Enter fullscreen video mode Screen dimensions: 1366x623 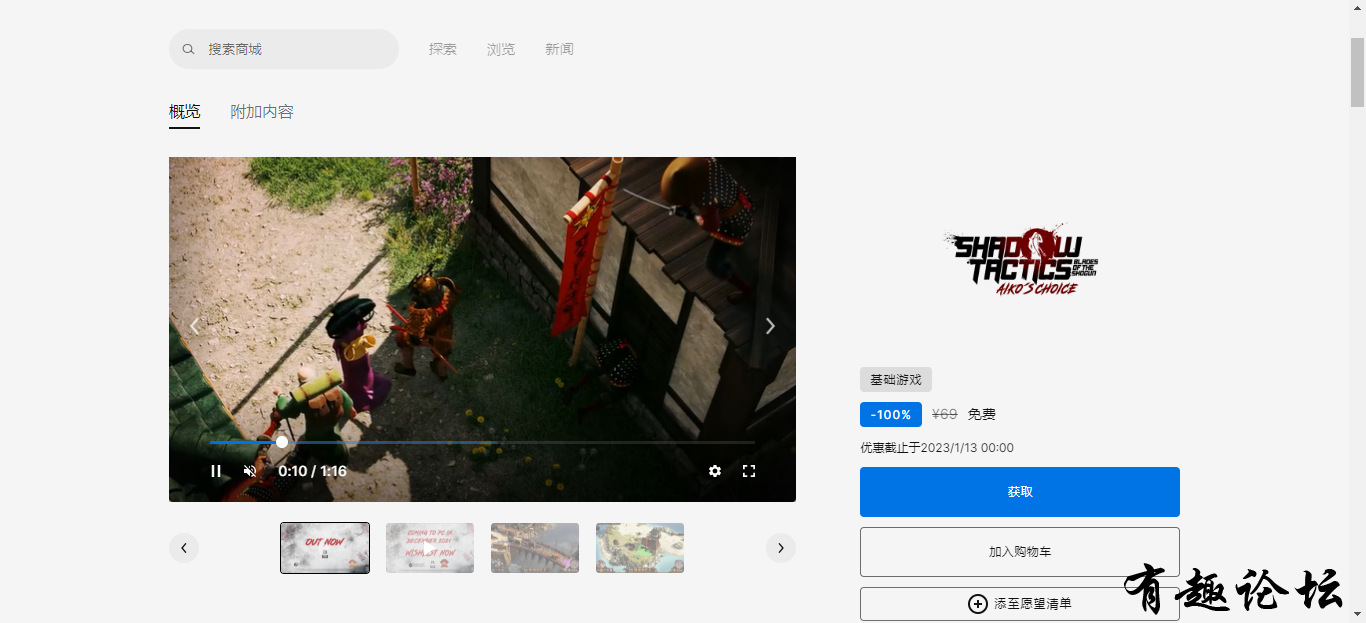[749, 471]
